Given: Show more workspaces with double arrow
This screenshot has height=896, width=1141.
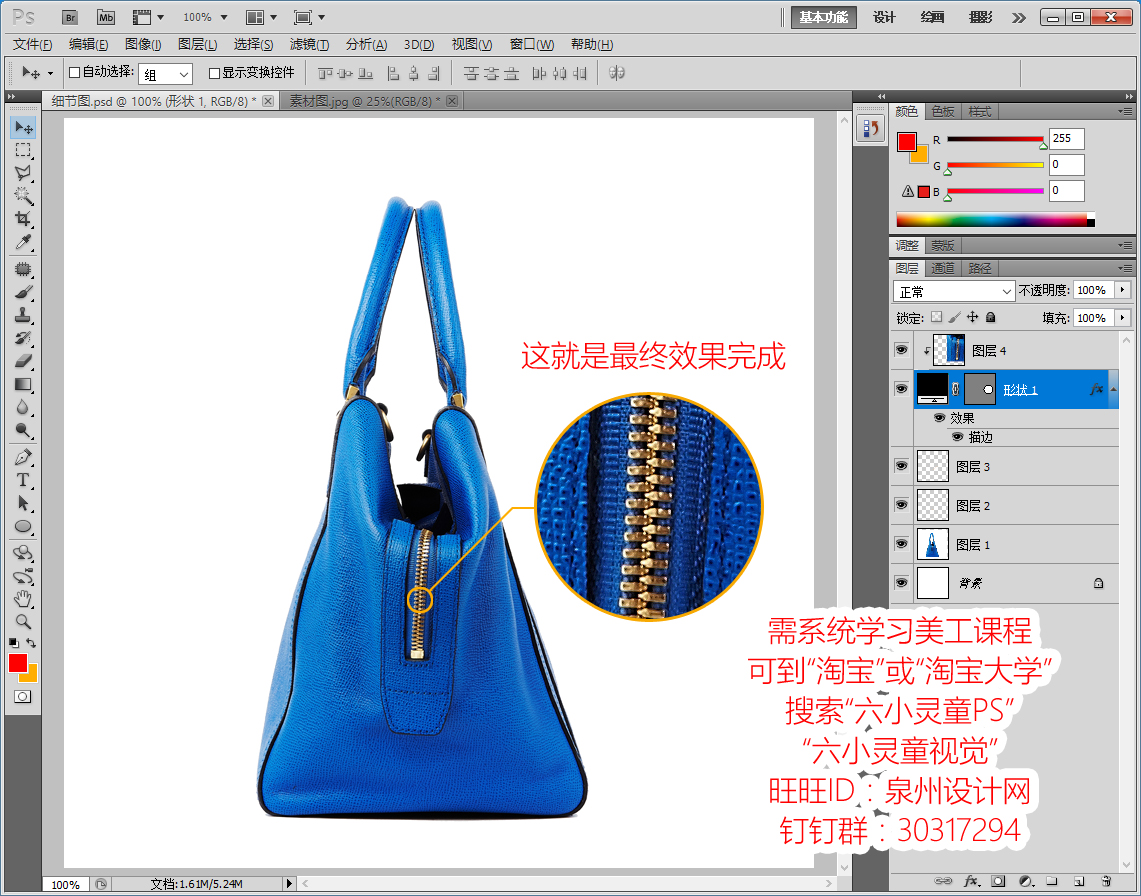Looking at the screenshot, I should 1019,18.
